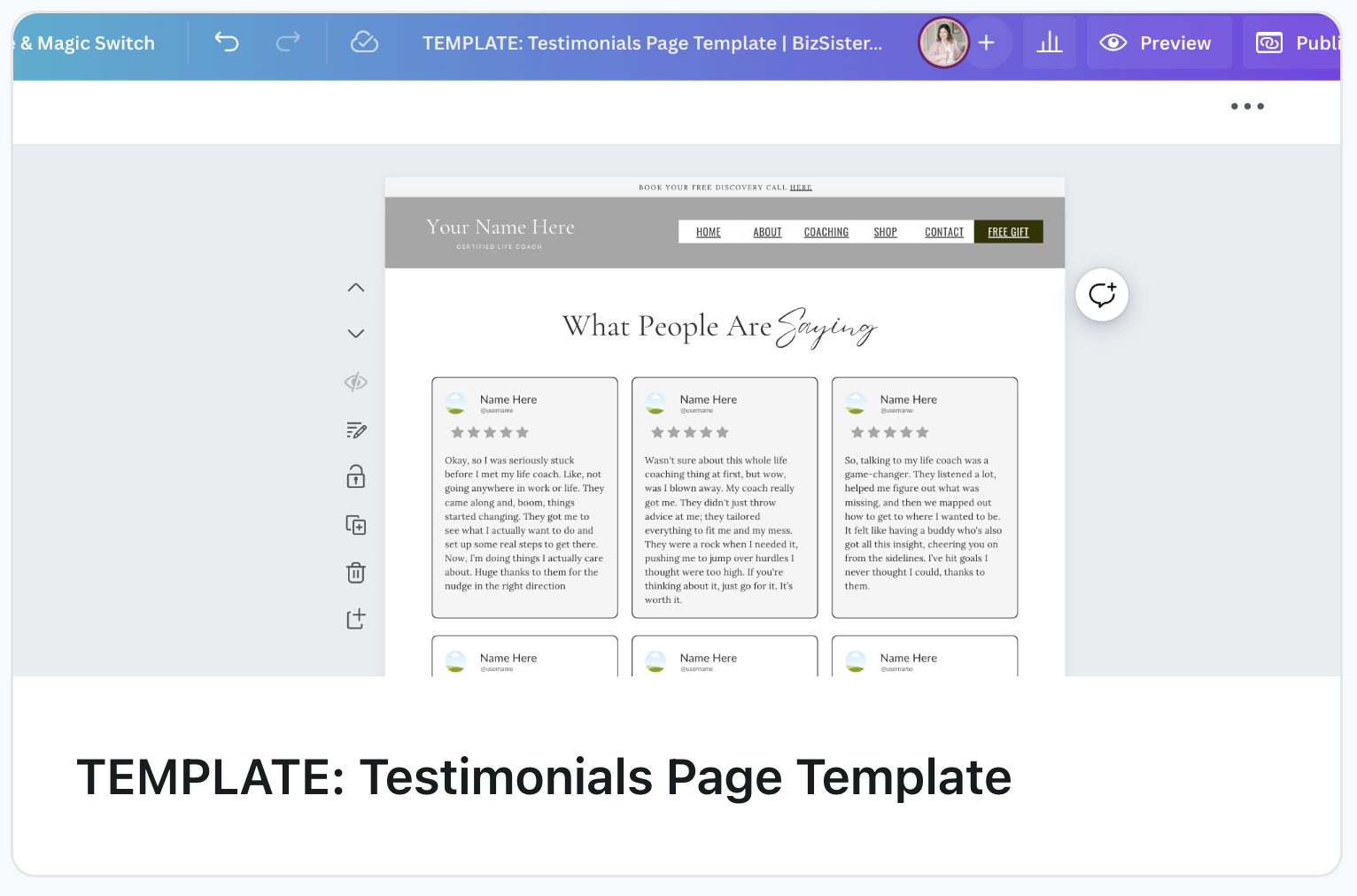Move page up with chevron
Screen dimensions: 1357x896
click(x=356, y=288)
